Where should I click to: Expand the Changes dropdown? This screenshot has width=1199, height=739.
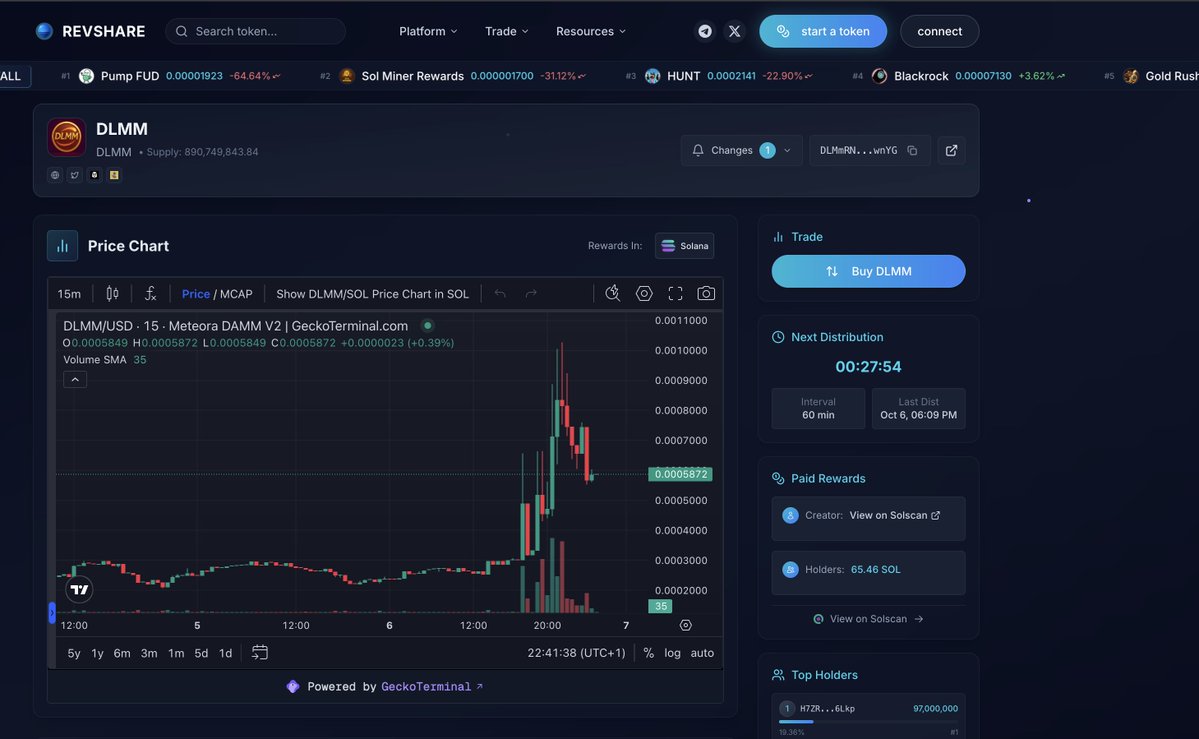coord(741,151)
